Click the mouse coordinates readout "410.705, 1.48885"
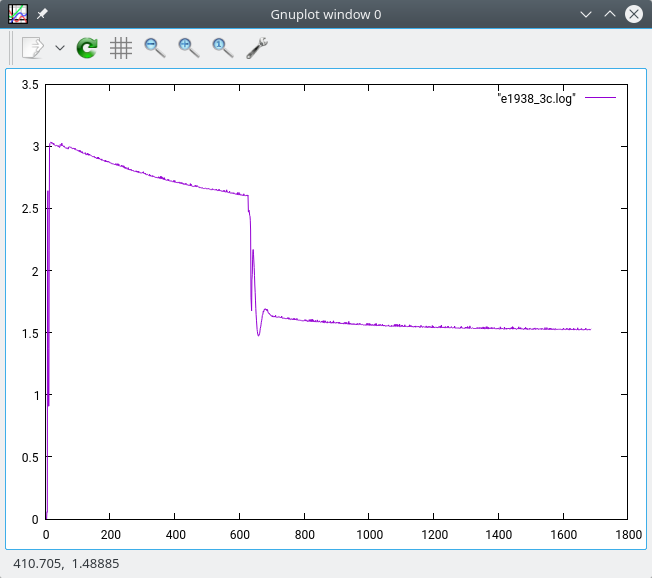Viewport: 652px width, 578px height. (x=66, y=563)
